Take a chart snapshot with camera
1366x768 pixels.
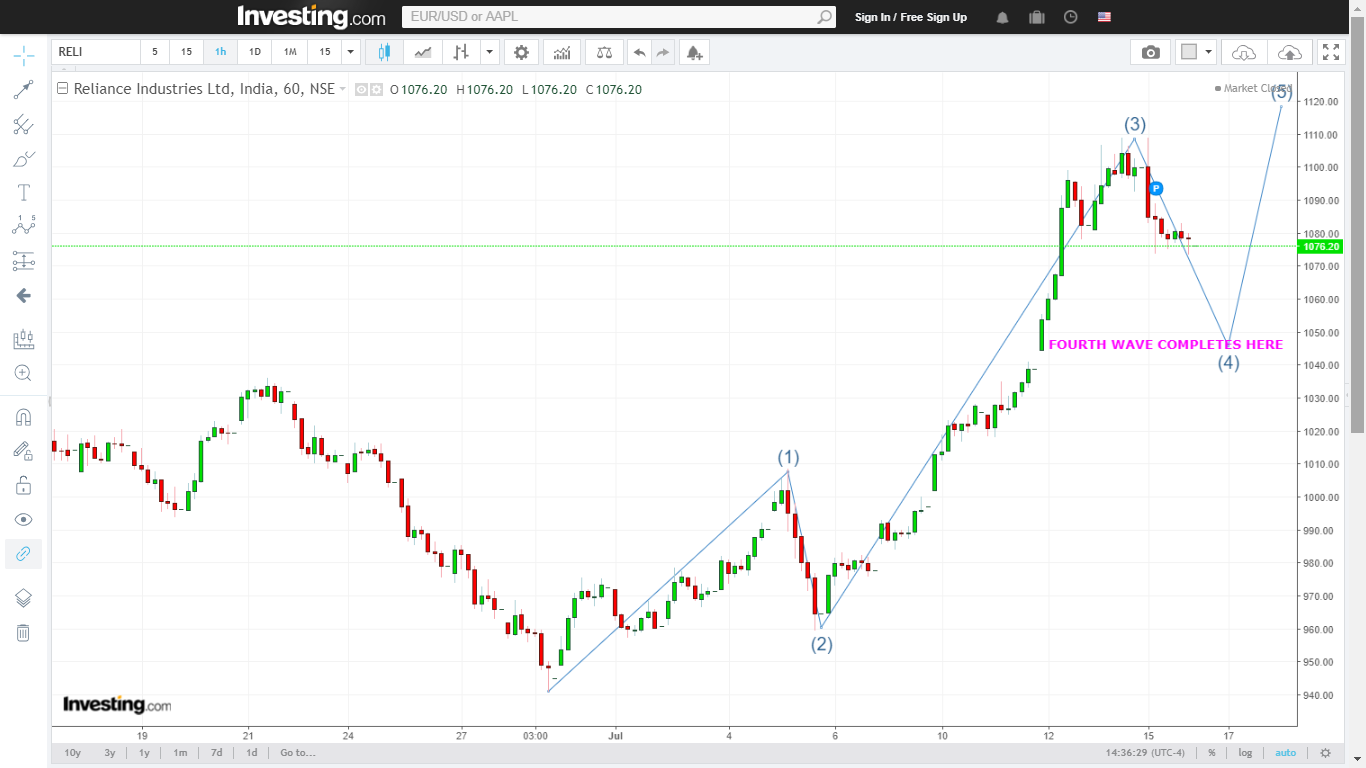tap(1151, 52)
